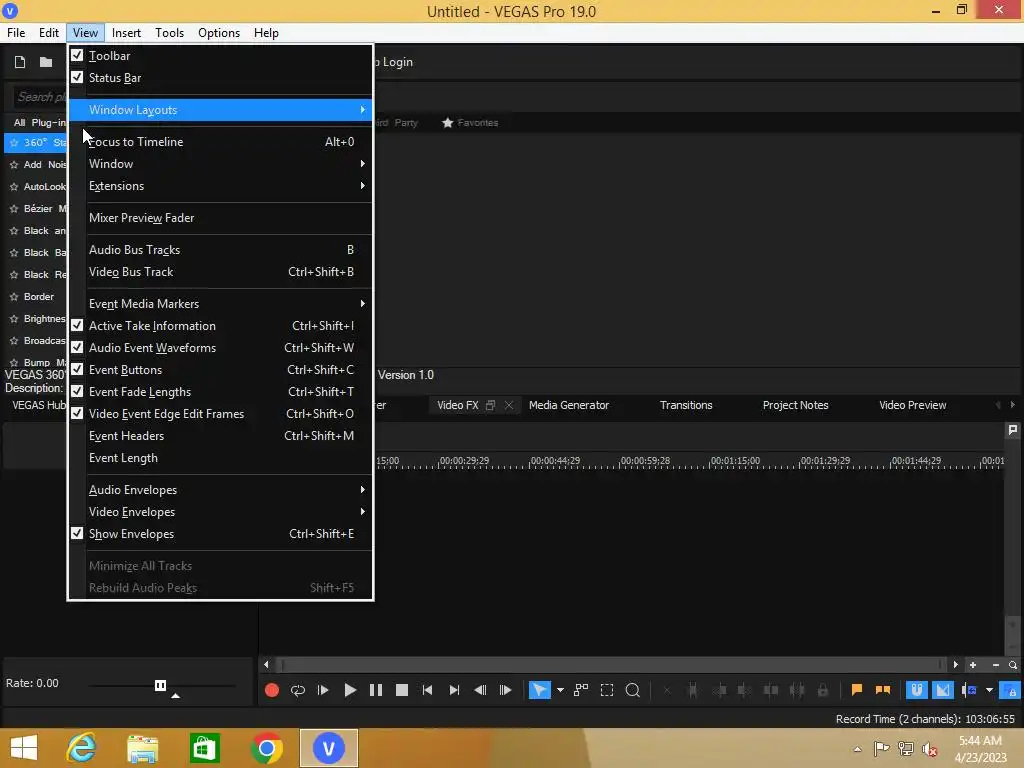This screenshot has height=768, width=1024.
Task: Expand Audio Envelopes submenu
Action: click(220, 490)
